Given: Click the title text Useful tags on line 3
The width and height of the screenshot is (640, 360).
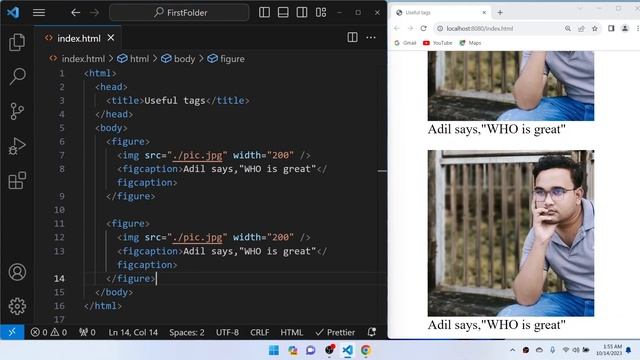Looking at the screenshot, I should click(x=175, y=100).
